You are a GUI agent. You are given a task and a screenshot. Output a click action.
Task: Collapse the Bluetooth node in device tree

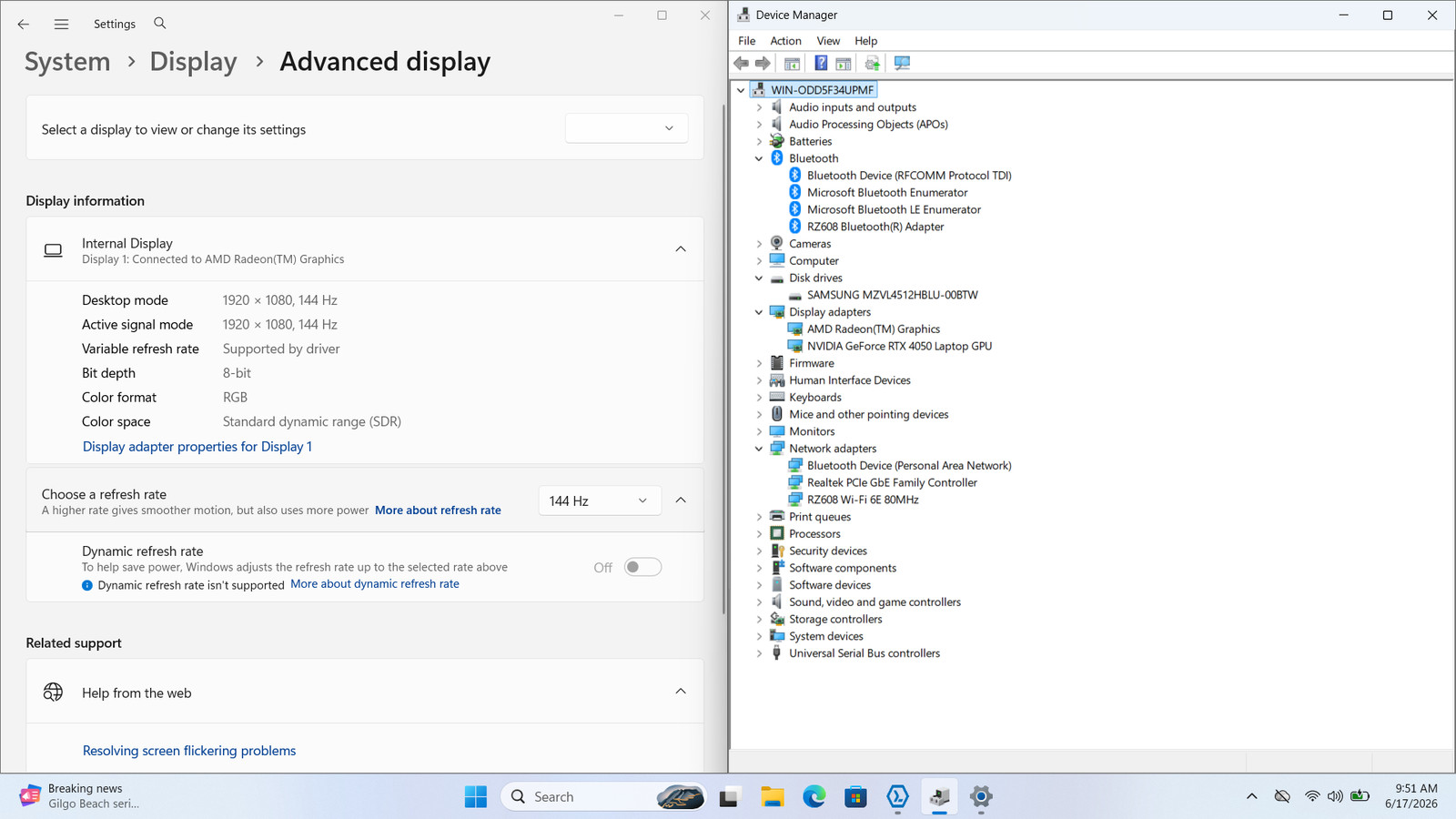click(x=759, y=158)
